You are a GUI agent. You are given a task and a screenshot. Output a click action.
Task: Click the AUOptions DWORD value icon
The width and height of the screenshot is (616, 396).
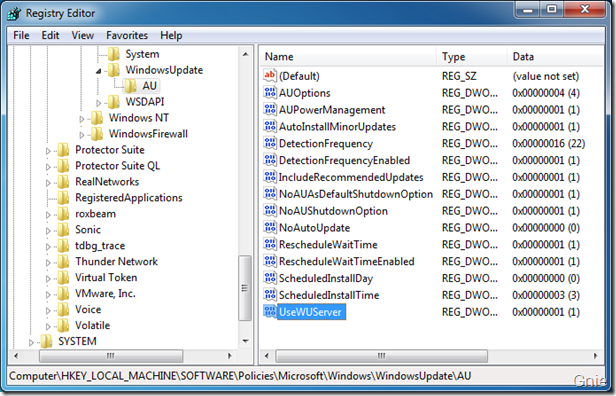pyautogui.click(x=270, y=92)
